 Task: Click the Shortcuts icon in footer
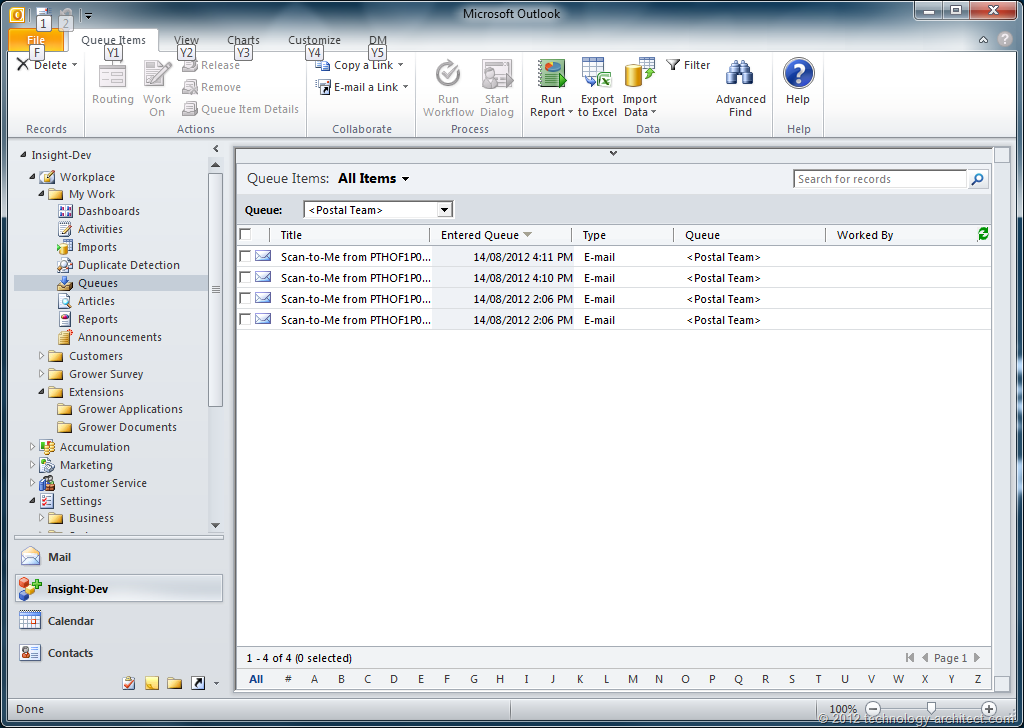197,683
